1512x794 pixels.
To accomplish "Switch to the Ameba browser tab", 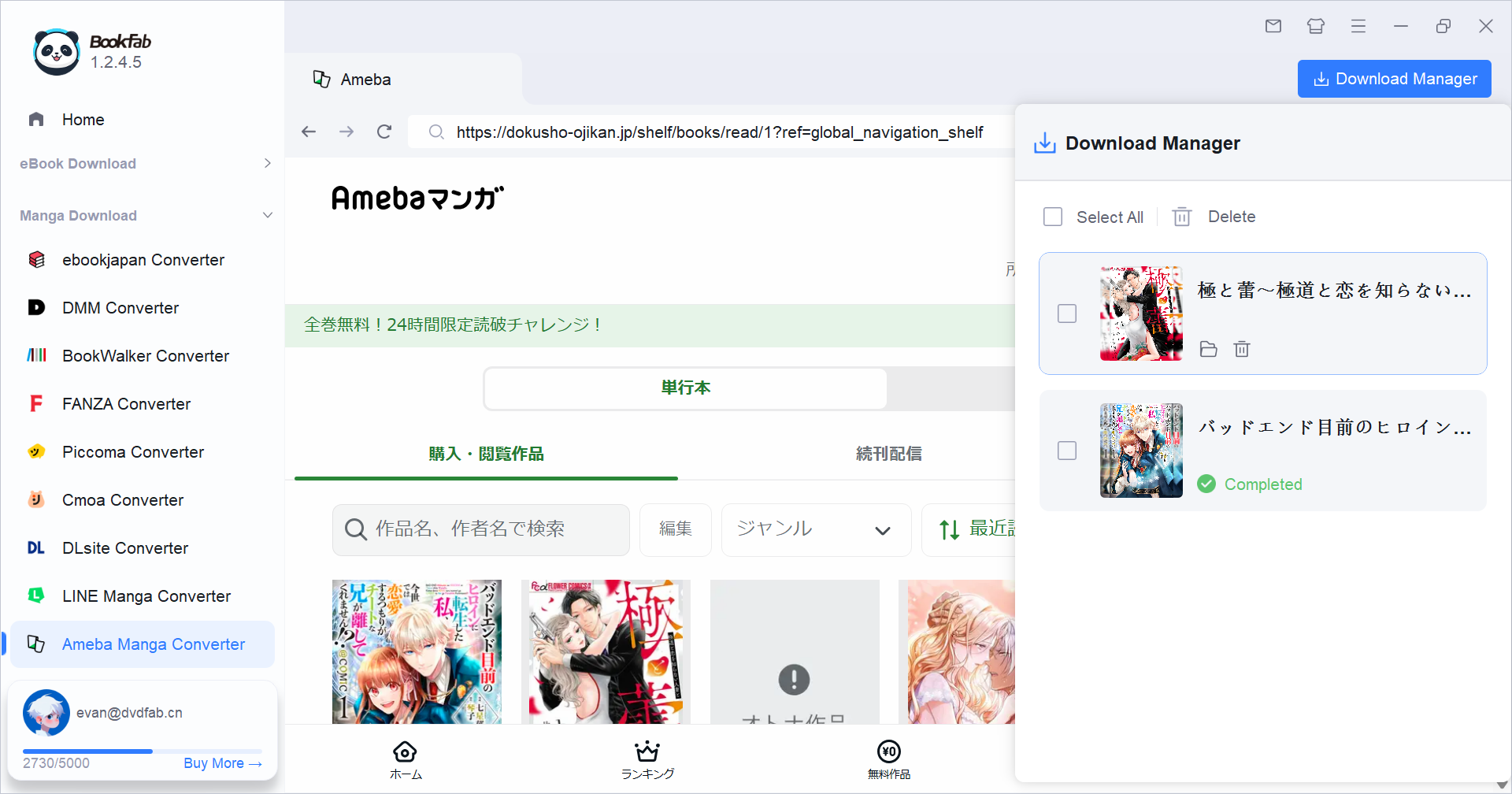I will [403, 79].
